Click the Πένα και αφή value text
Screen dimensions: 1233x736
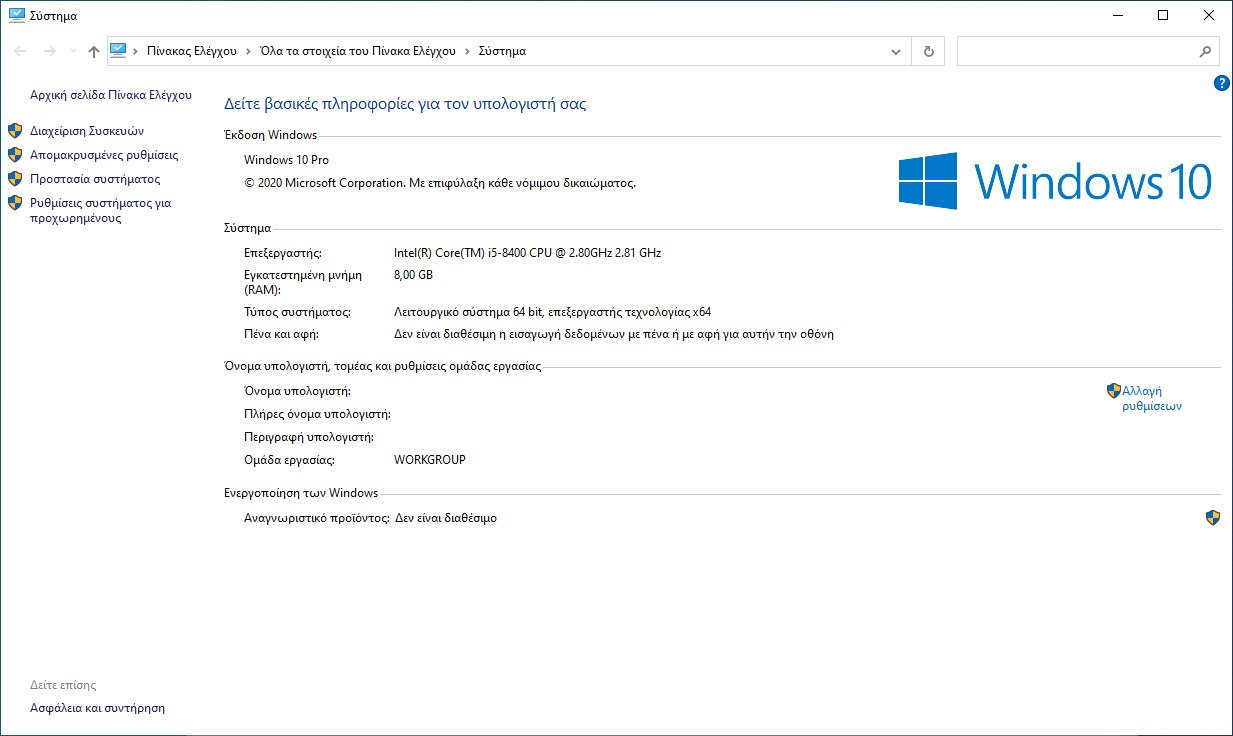(614, 334)
